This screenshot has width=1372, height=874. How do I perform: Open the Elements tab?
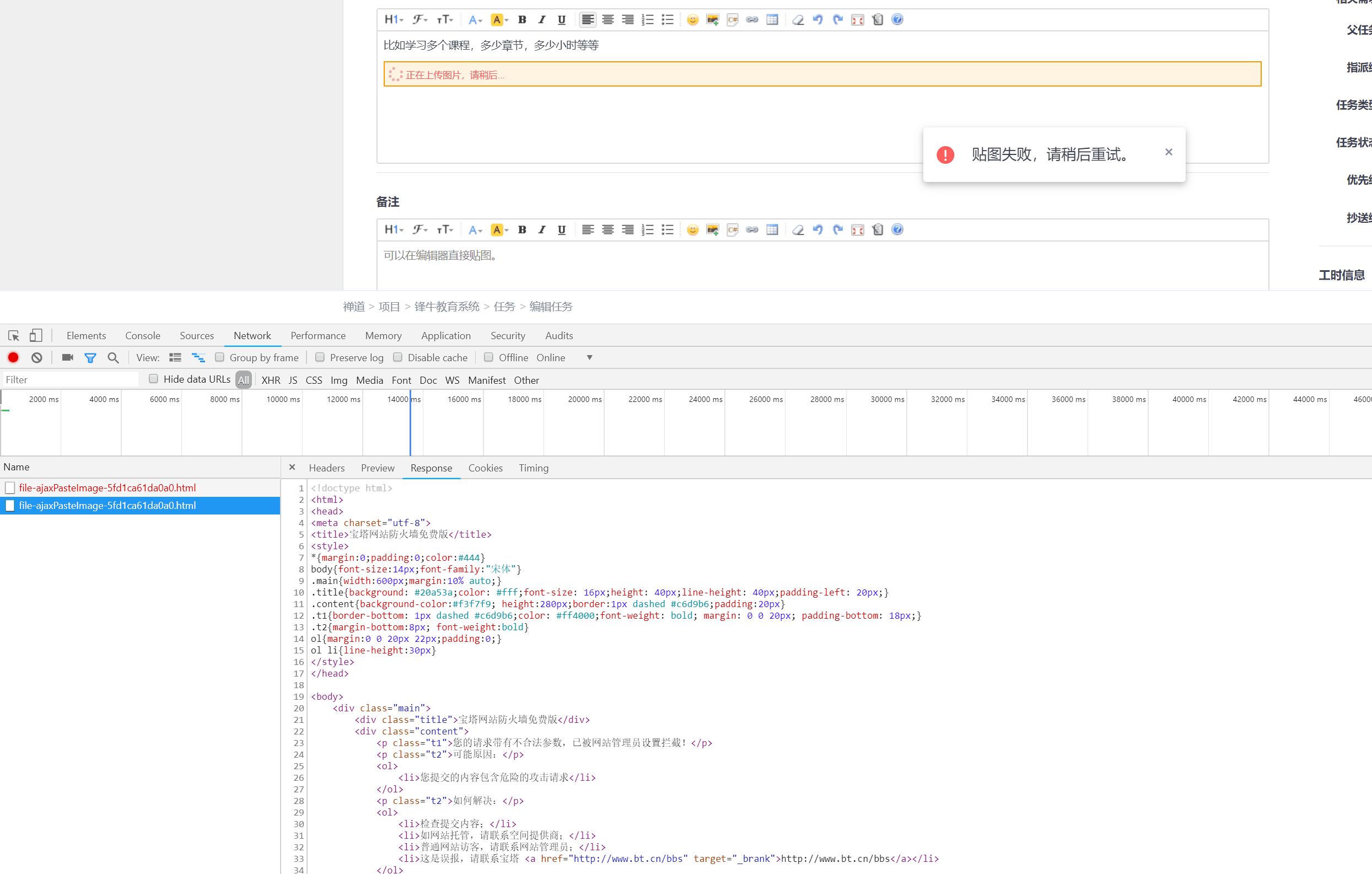point(86,336)
